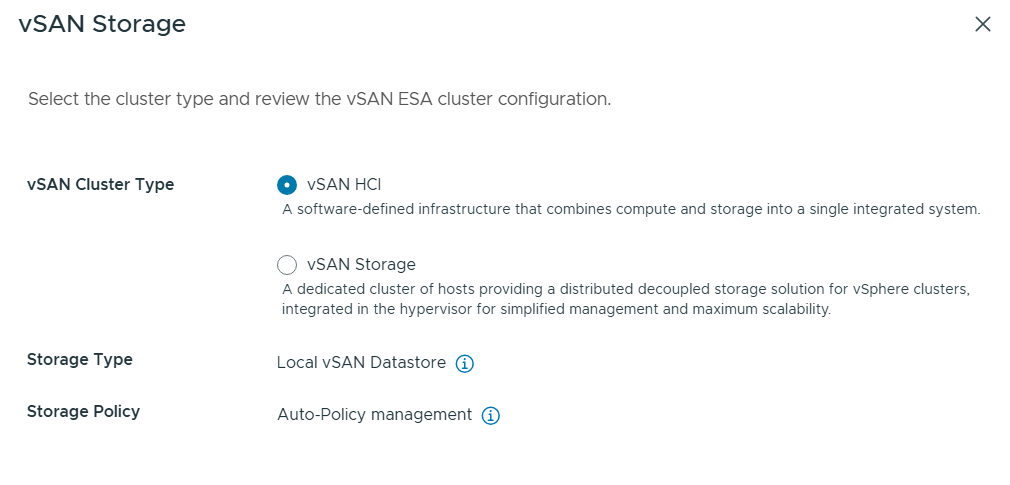This screenshot has width=1010, height=485.
Task: Select the vSAN Storage radio button
Action: pyautogui.click(x=287, y=265)
